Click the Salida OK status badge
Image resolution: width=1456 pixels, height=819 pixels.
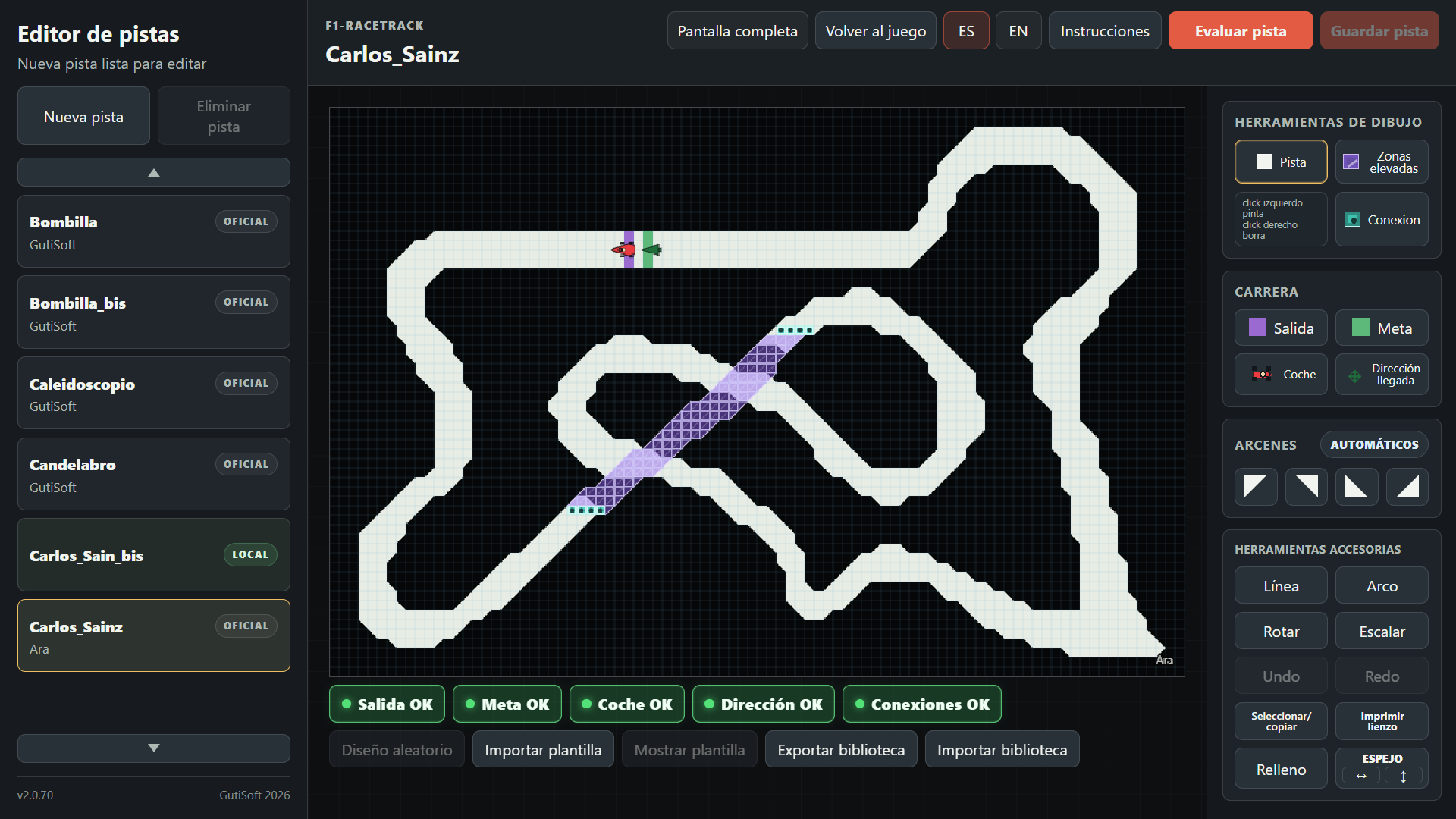(x=388, y=704)
